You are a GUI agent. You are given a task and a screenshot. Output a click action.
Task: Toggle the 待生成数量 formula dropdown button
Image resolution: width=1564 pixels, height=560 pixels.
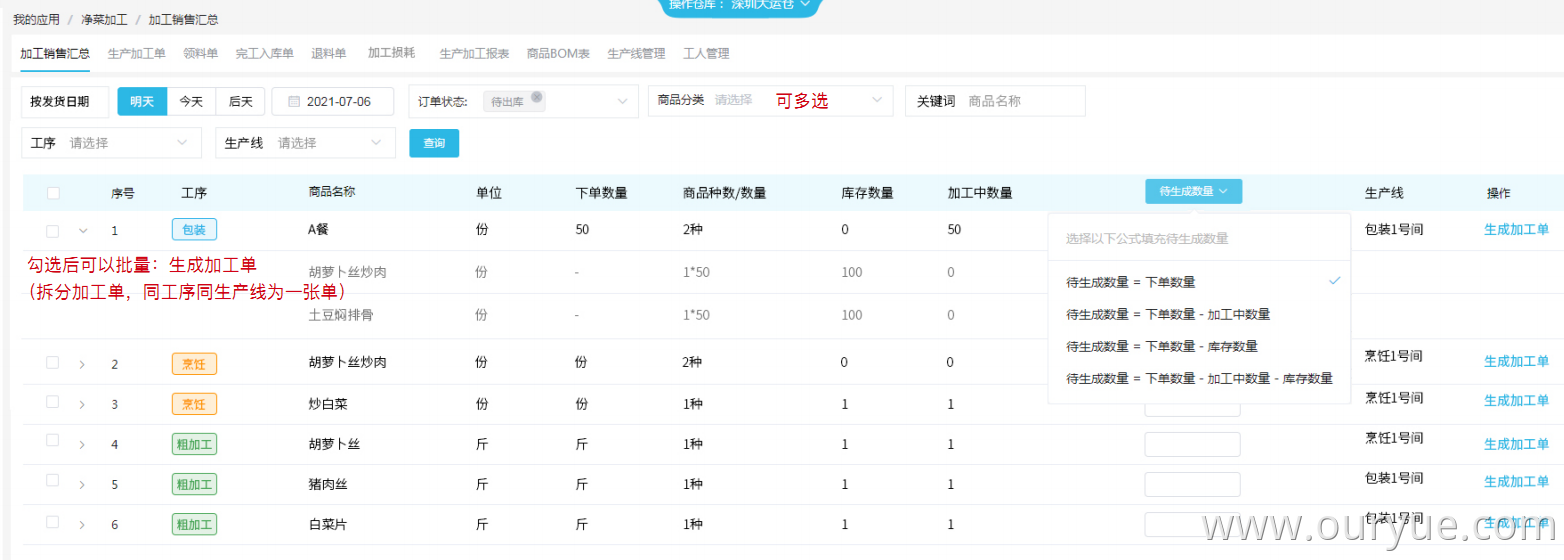point(1193,191)
